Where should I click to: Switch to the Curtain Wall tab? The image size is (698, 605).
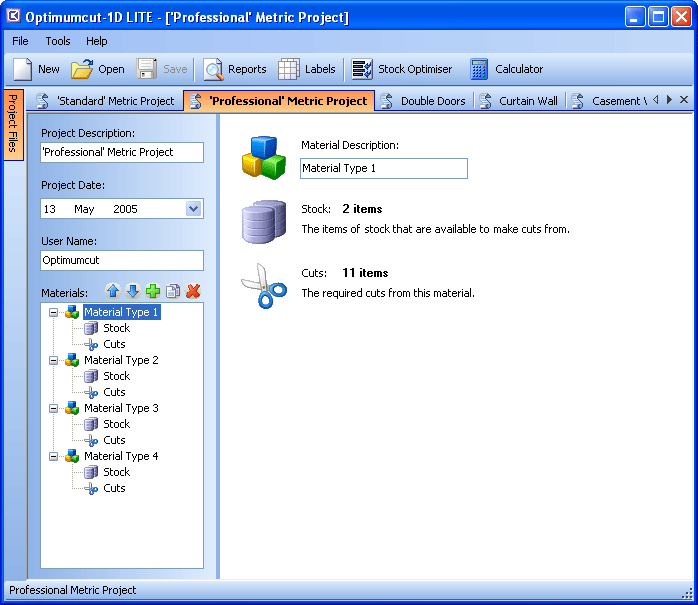[x=519, y=101]
